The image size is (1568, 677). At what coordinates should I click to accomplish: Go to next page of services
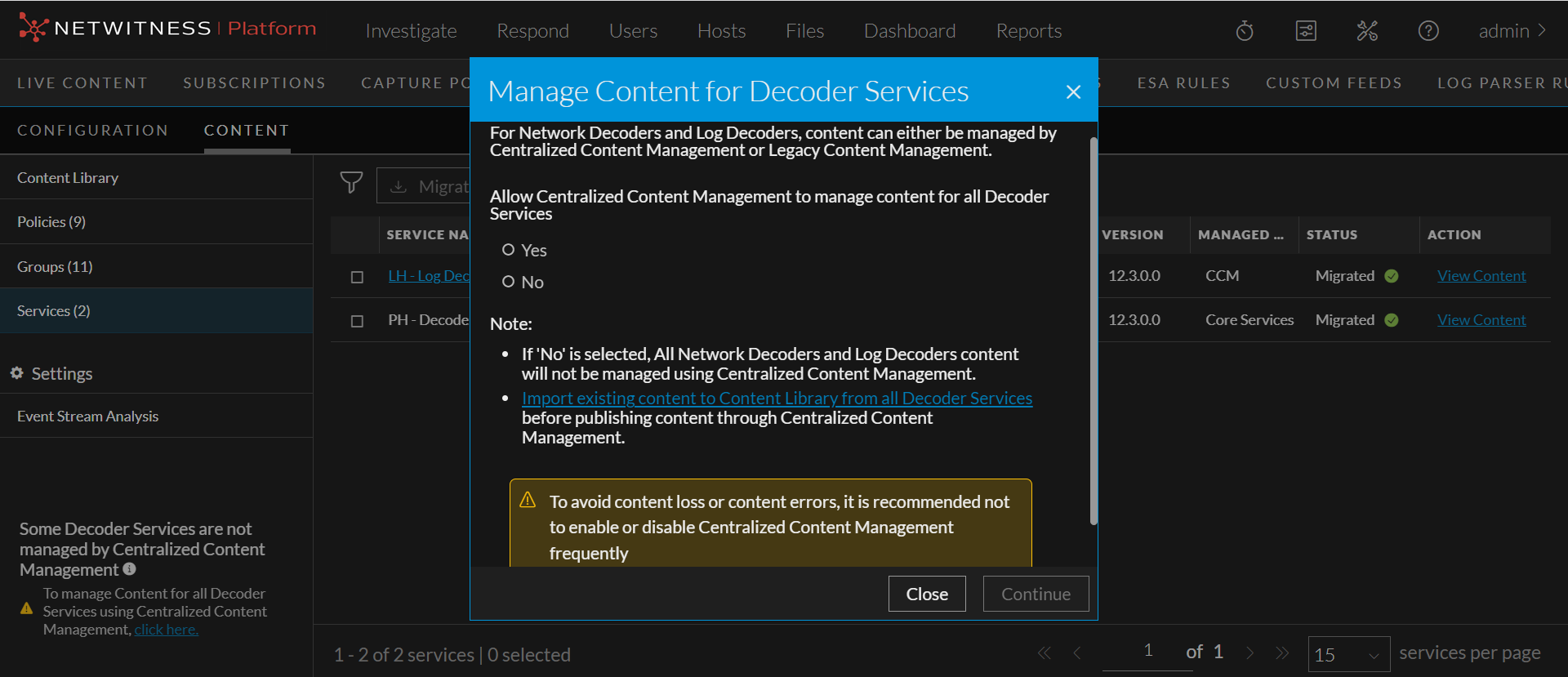(1249, 653)
